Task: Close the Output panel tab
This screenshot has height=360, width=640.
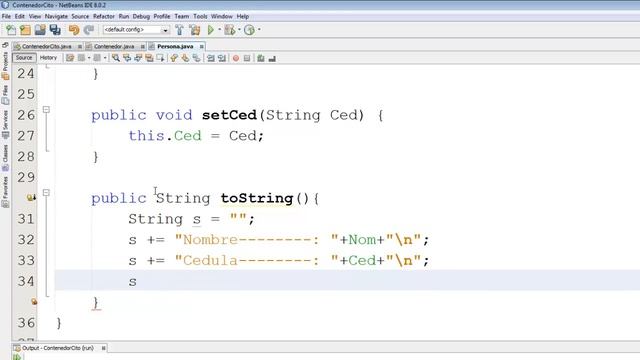Action: [x=103, y=348]
